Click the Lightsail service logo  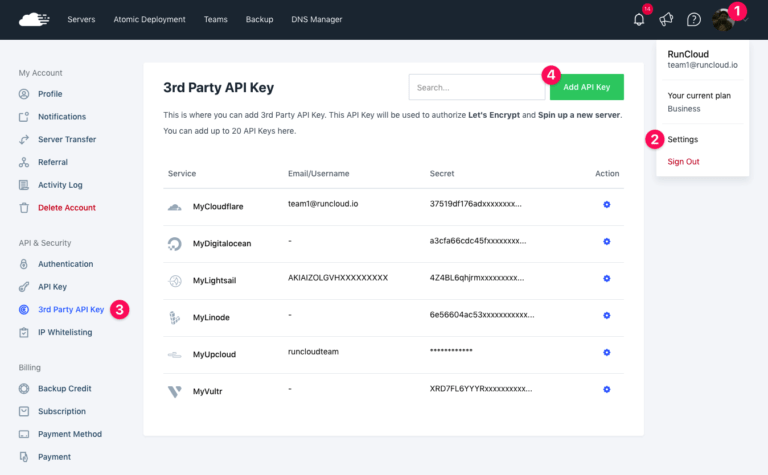175,281
